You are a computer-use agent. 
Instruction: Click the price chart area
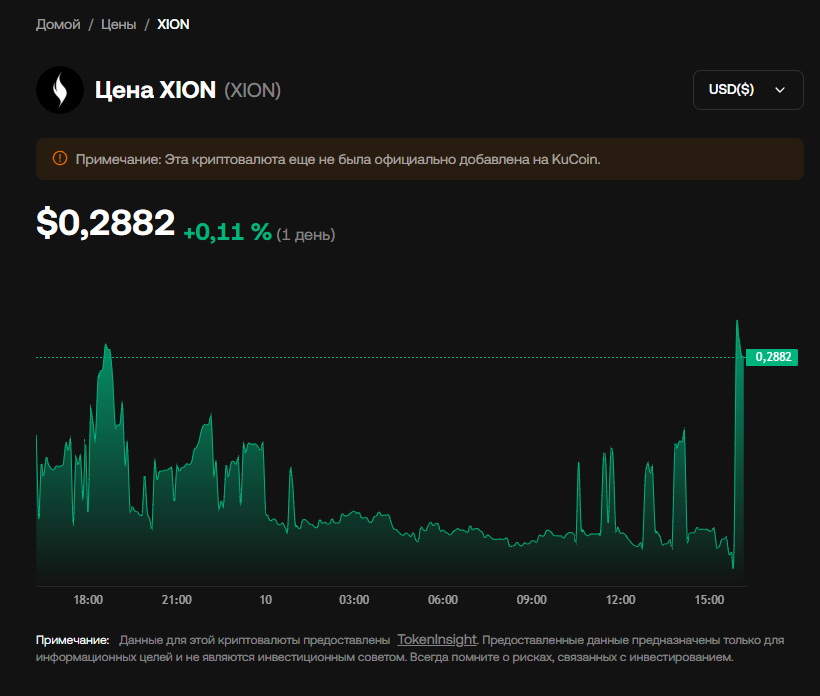click(391, 452)
